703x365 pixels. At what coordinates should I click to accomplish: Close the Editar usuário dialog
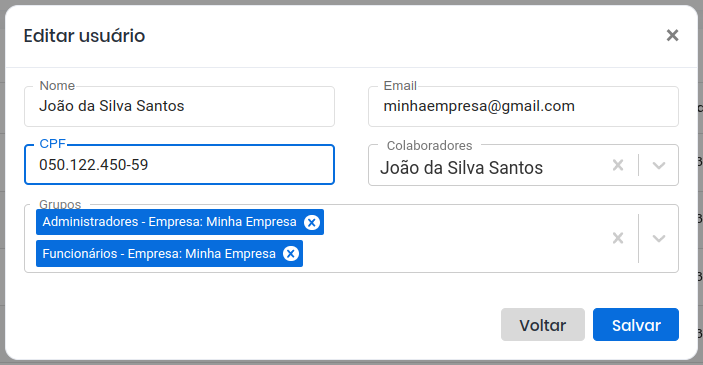pyautogui.click(x=672, y=35)
